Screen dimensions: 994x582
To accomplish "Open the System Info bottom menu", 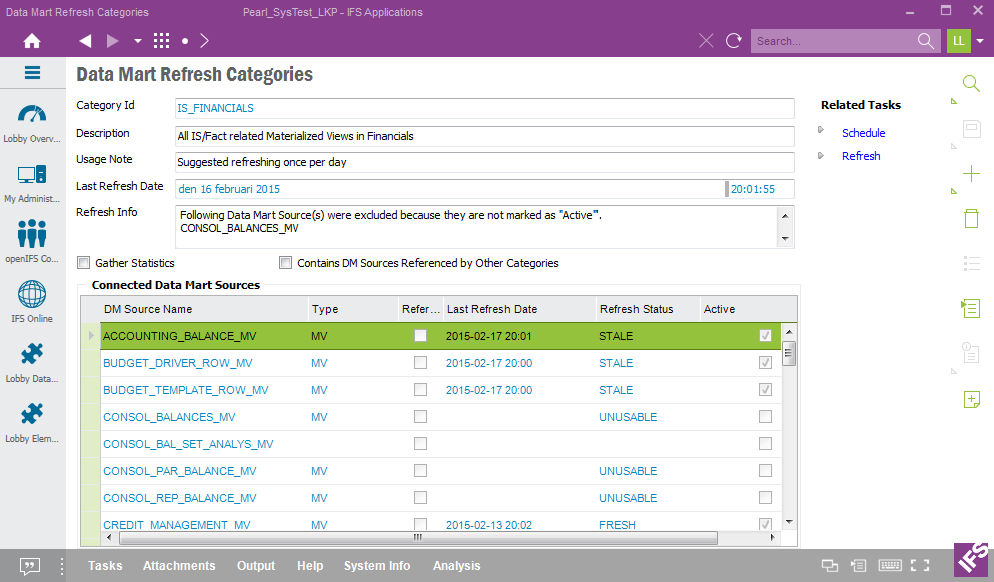I will click(x=377, y=566).
